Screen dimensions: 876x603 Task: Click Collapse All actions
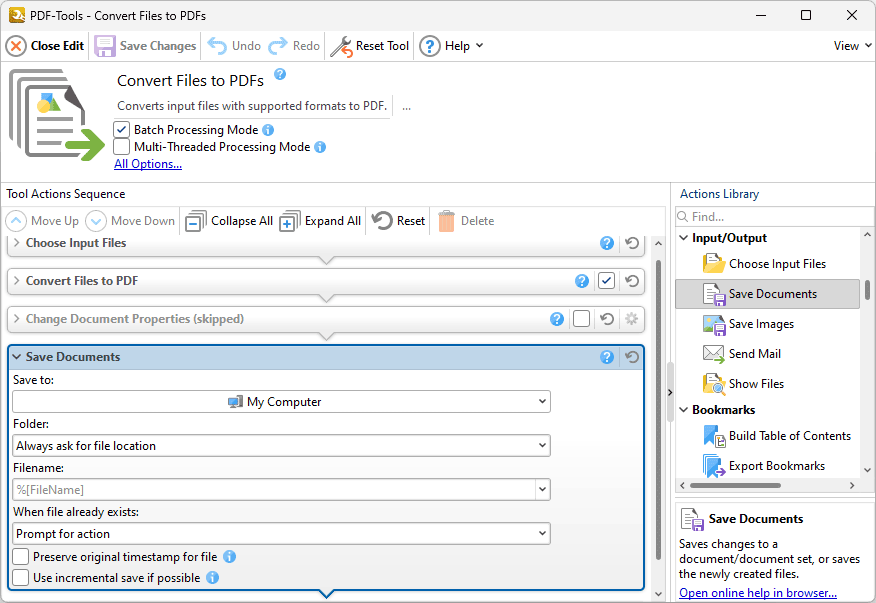(229, 221)
